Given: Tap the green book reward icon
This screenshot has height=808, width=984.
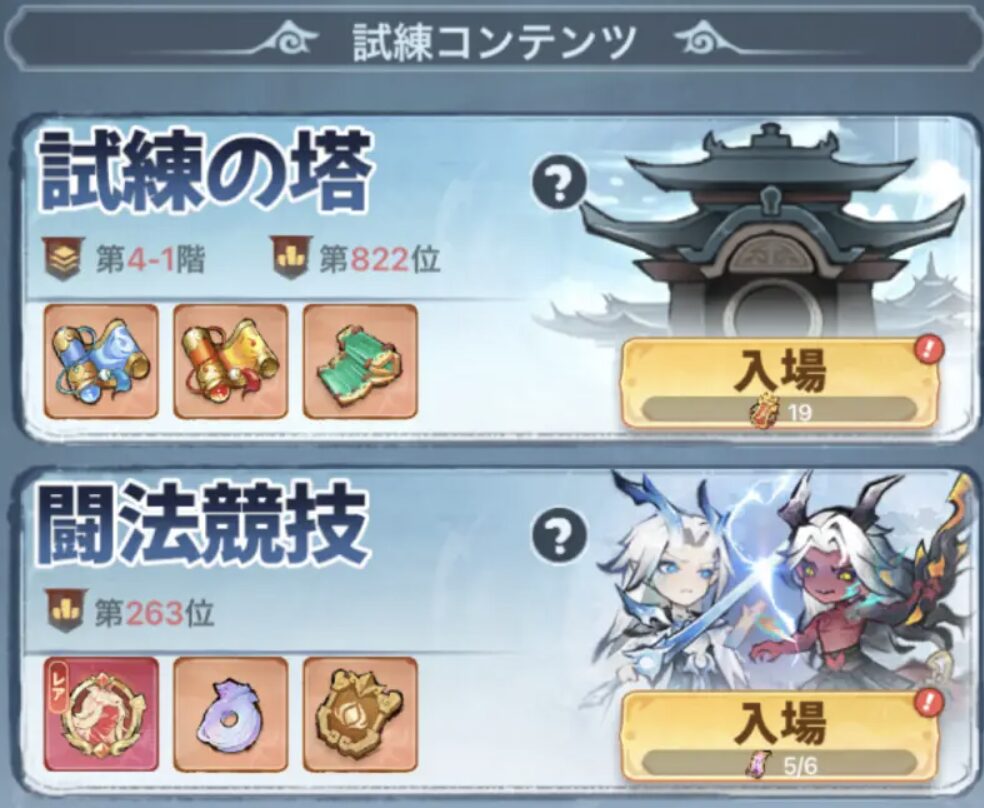Looking at the screenshot, I should coord(360,361).
